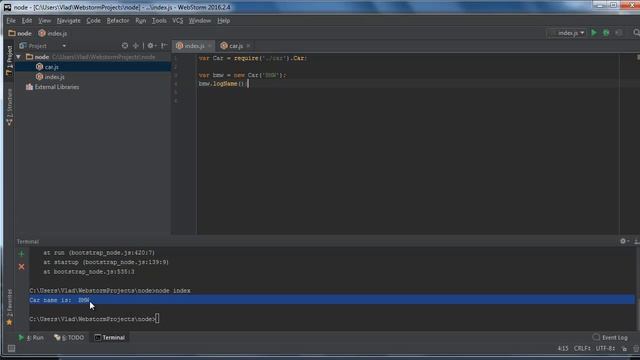Viewport: 640px width, 360px height.
Task: Click index.js breadcrumb in navigation bar
Action: tap(53, 33)
